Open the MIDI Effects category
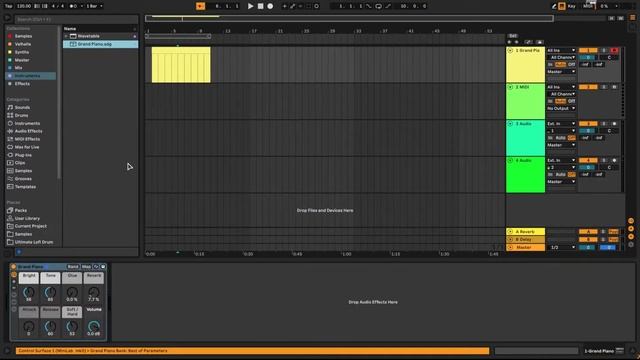 tap(27, 139)
